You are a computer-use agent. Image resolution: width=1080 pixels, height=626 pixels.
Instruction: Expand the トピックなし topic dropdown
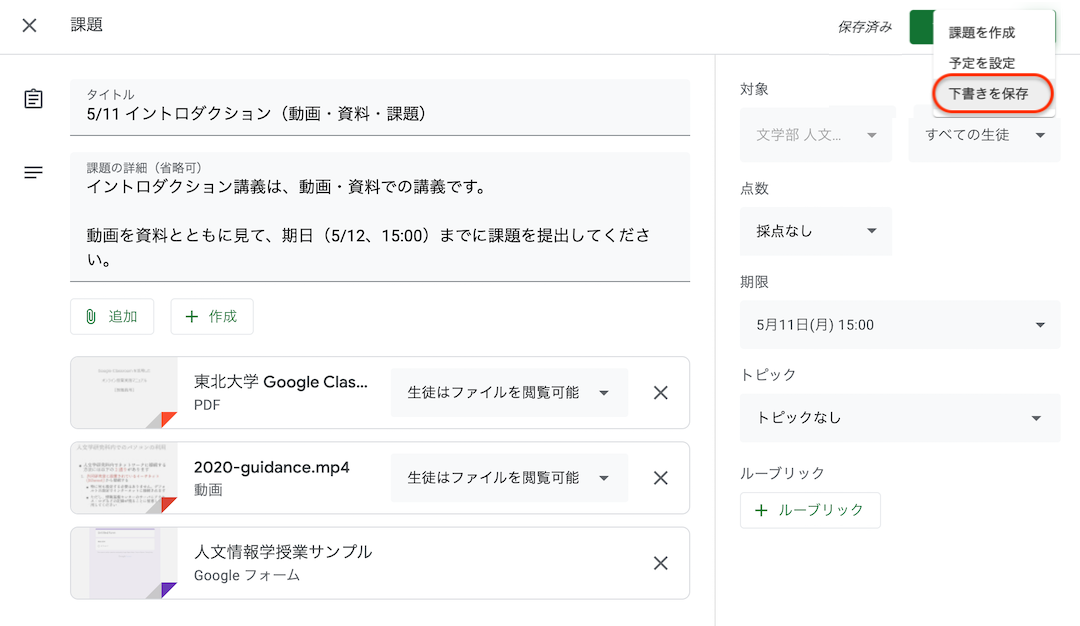[900, 418]
